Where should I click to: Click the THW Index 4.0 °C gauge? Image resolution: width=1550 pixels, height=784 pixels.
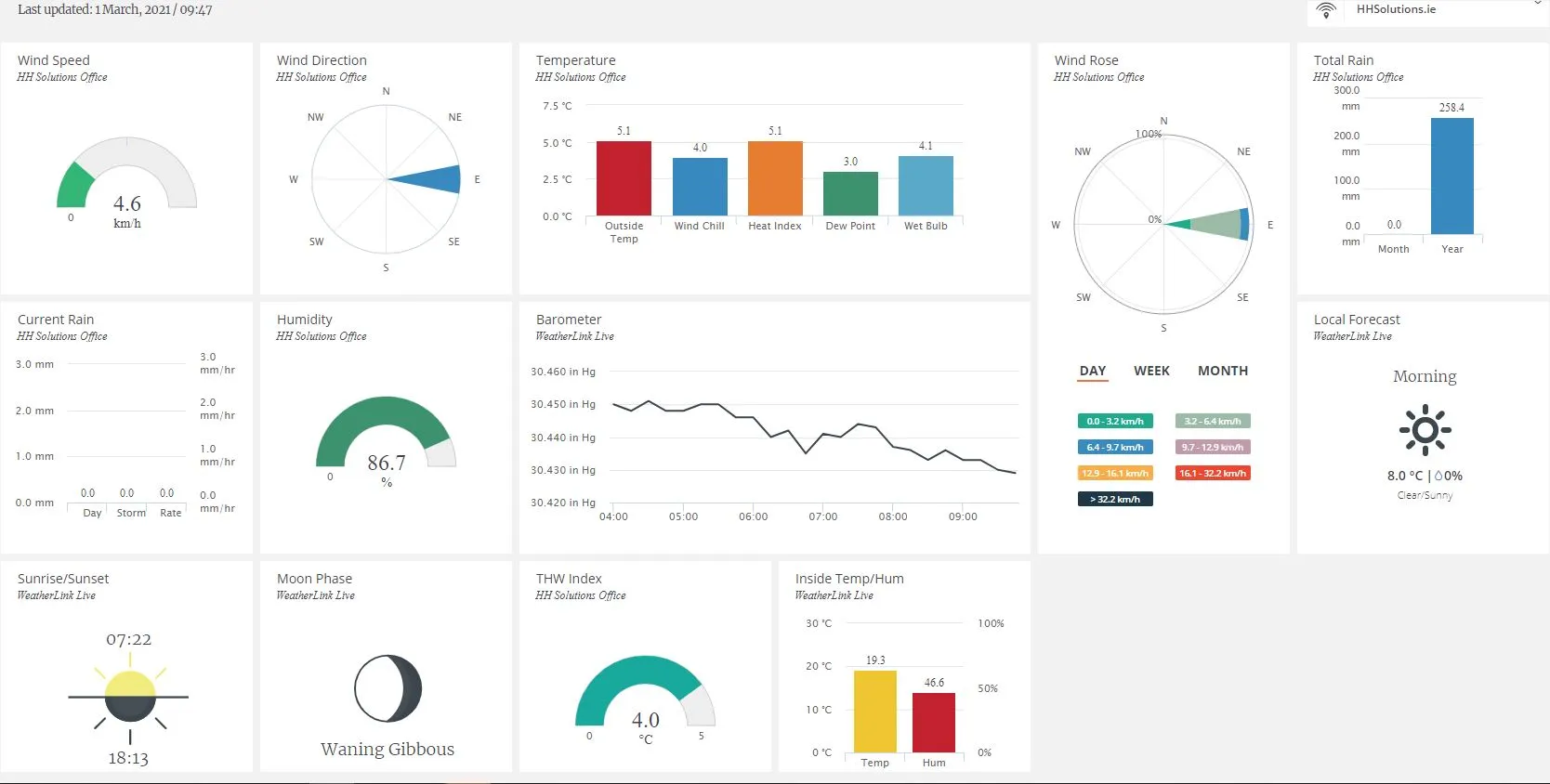(645, 691)
